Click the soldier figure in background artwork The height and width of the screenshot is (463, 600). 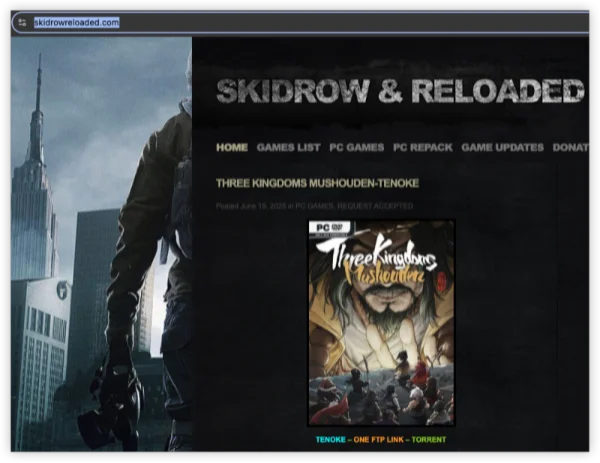(x=150, y=250)
